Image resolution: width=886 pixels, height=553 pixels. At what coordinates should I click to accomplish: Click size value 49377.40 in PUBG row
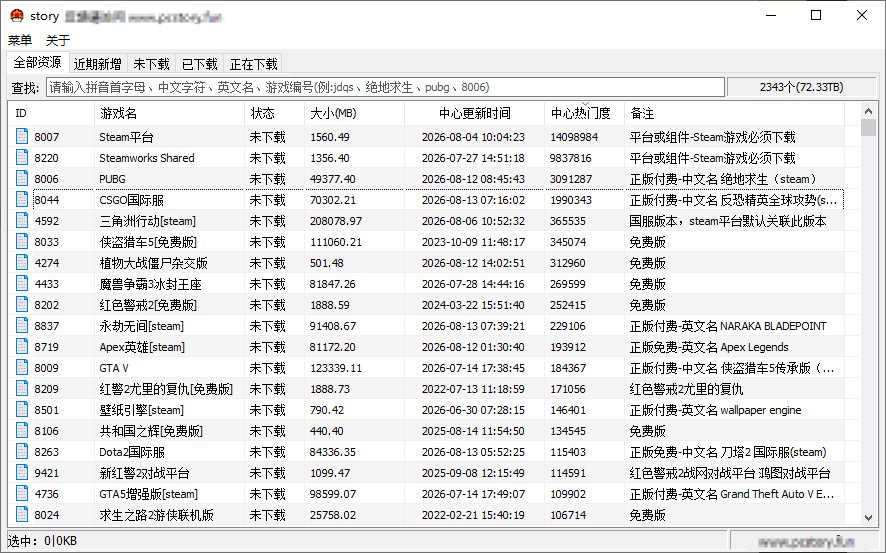tap(333, 179)
